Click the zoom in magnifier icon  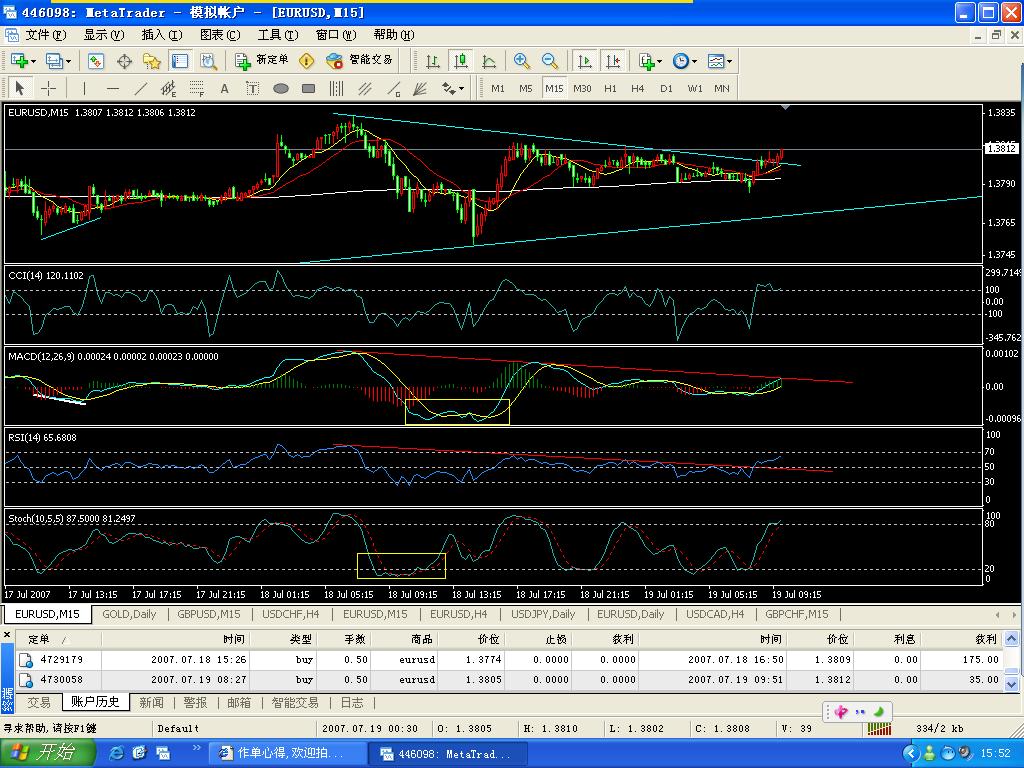click(x=522, y=61)
